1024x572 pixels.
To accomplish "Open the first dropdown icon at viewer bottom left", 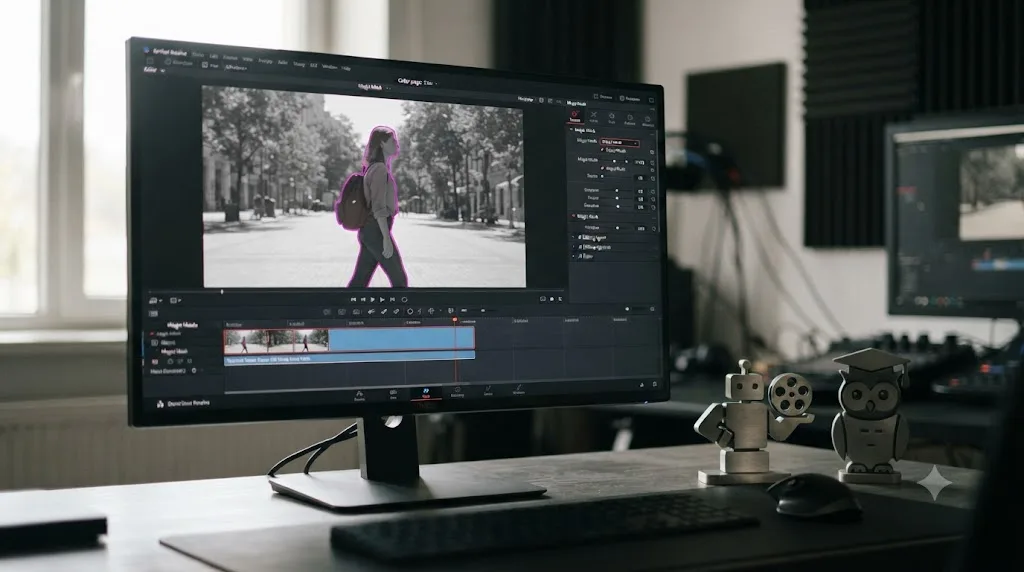I will (155, 300).
